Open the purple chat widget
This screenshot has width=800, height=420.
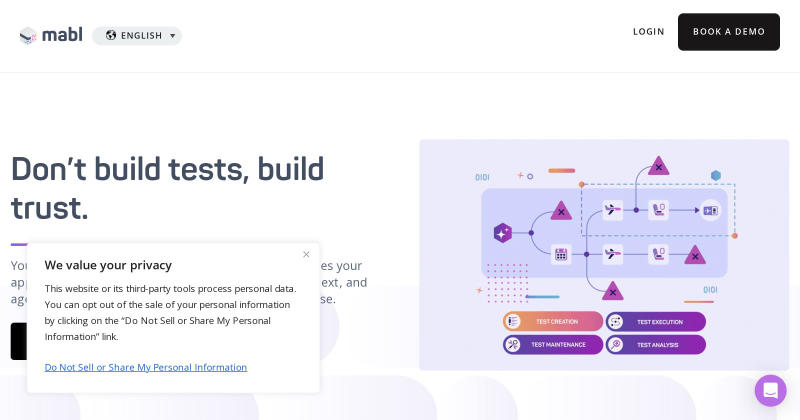tap(770, 390)
